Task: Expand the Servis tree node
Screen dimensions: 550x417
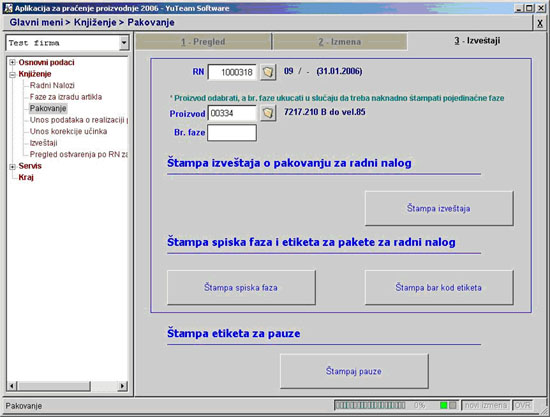Action: pyautogui.click(x=12, y=166)
